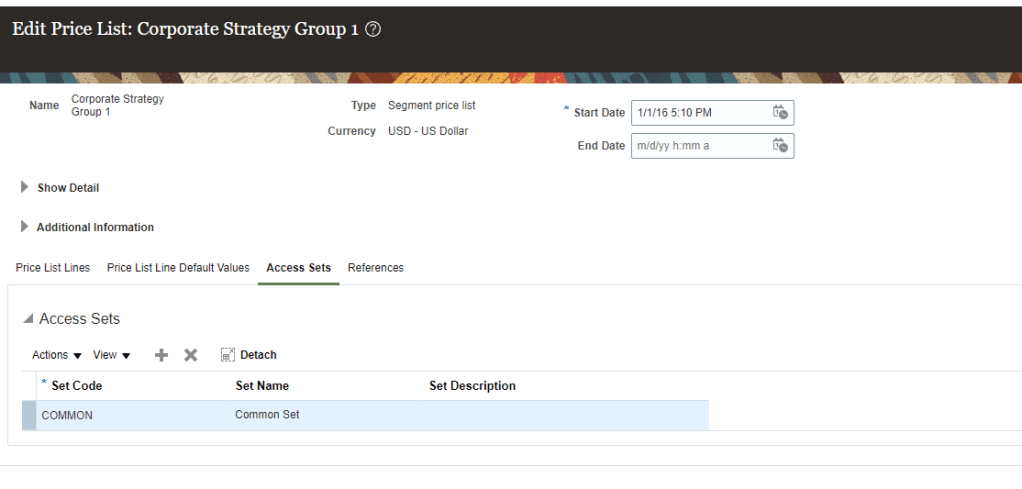Image resolution: width=1022 pixels, height=489 pixels.
Task: Open Price List Line Default Values tab
Action: coord(178,268)
